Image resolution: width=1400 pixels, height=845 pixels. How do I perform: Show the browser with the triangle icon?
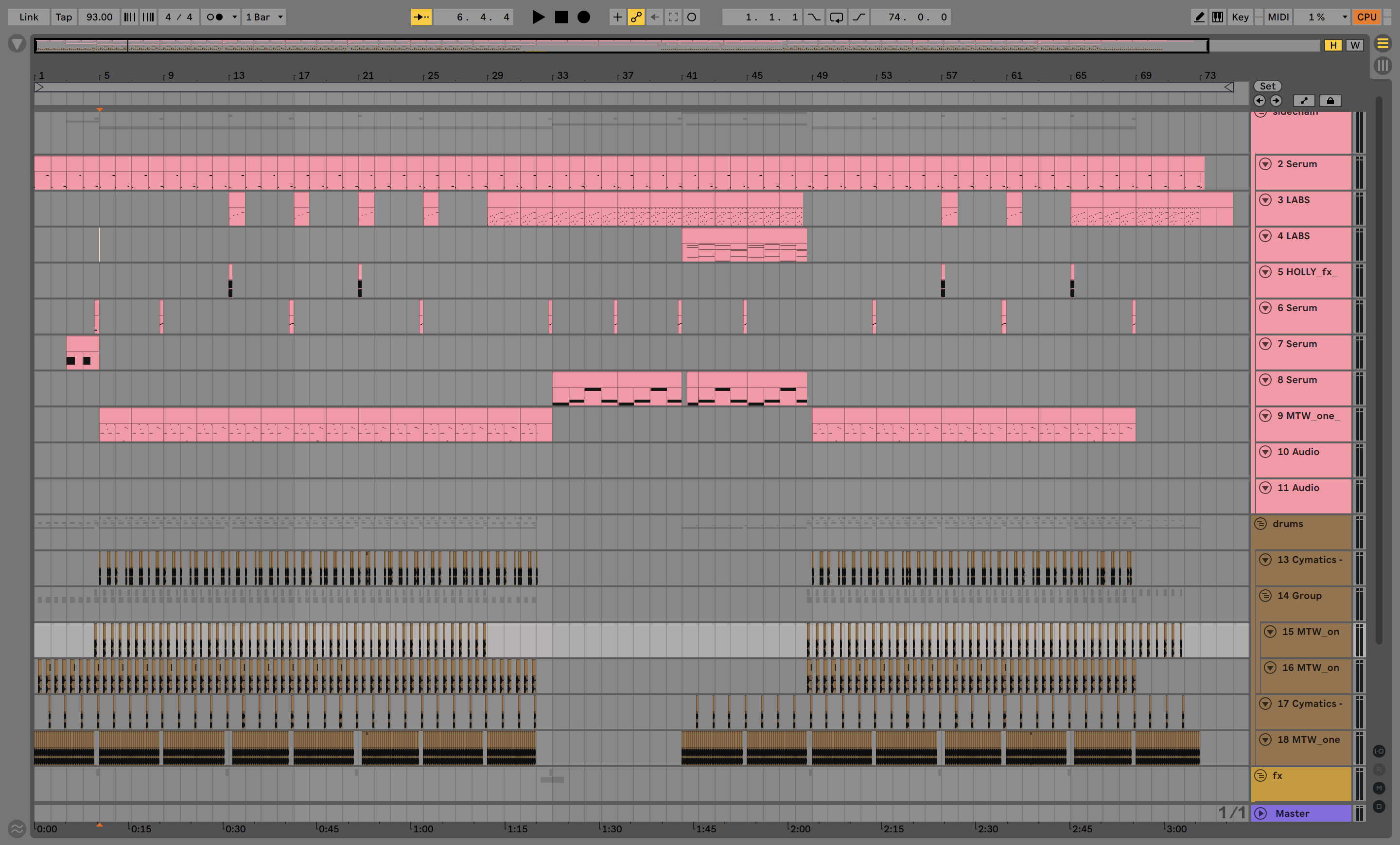[x=17, y=44]
